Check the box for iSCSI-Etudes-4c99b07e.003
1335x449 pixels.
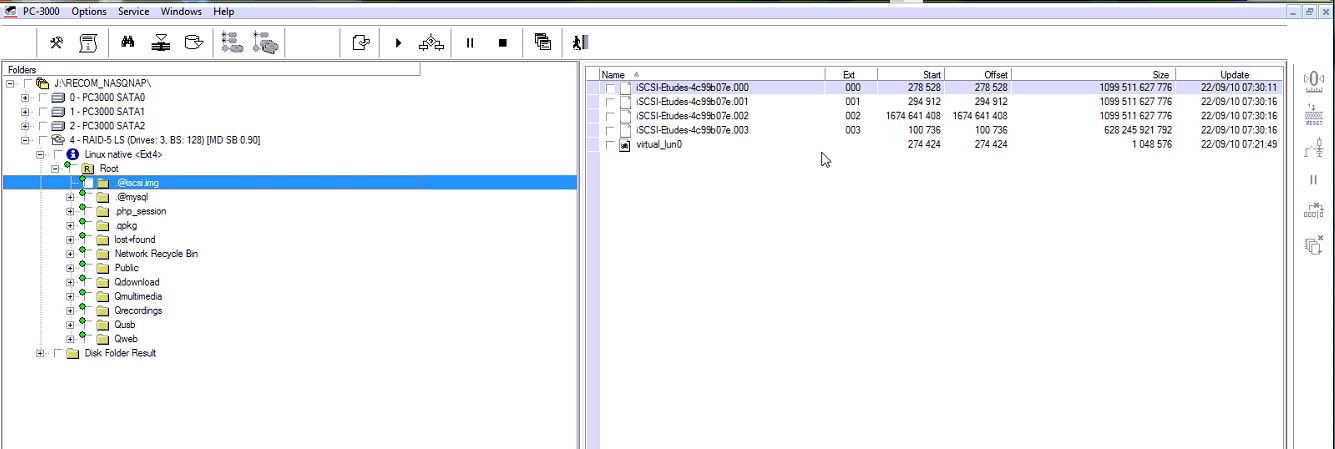[x=610, y=130]
